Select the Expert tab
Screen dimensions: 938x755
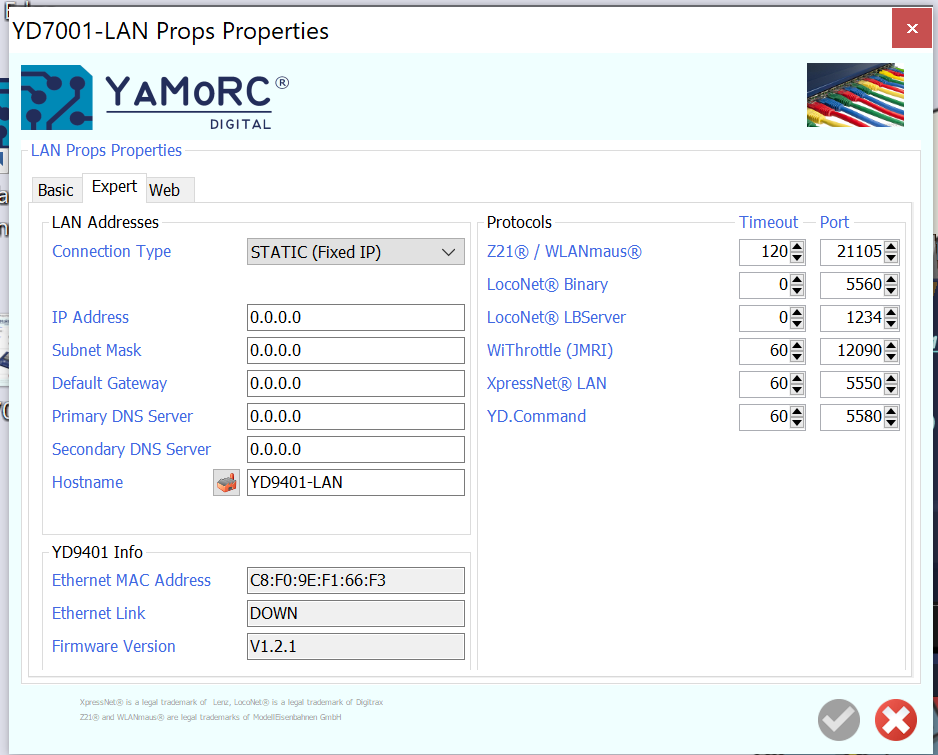click(114, 187)
